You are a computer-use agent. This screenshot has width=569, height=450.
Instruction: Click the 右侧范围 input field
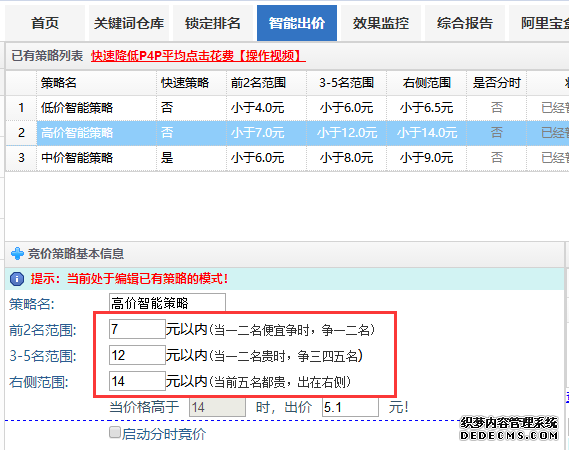point(137,381)
